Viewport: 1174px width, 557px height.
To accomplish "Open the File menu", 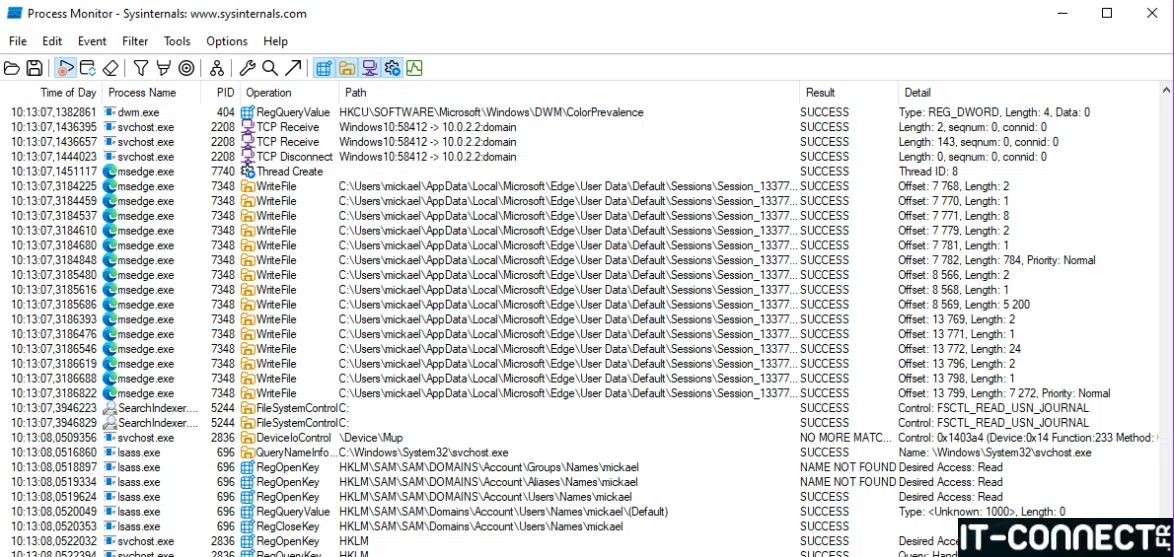I will click(x=17, y=41).
